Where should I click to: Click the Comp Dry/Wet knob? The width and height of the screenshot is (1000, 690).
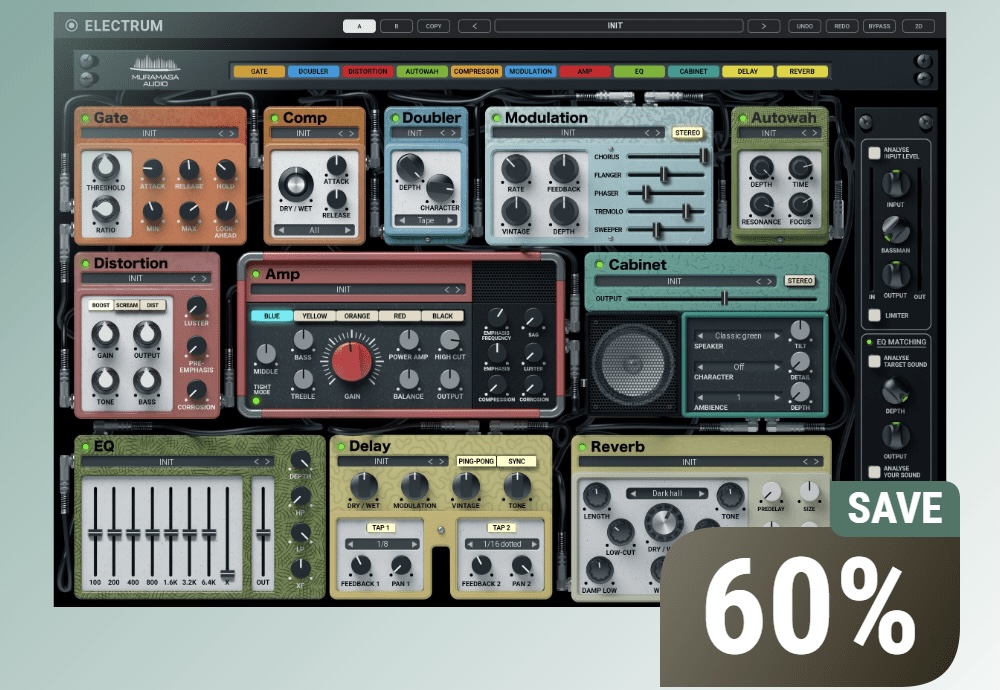point(295,184)
